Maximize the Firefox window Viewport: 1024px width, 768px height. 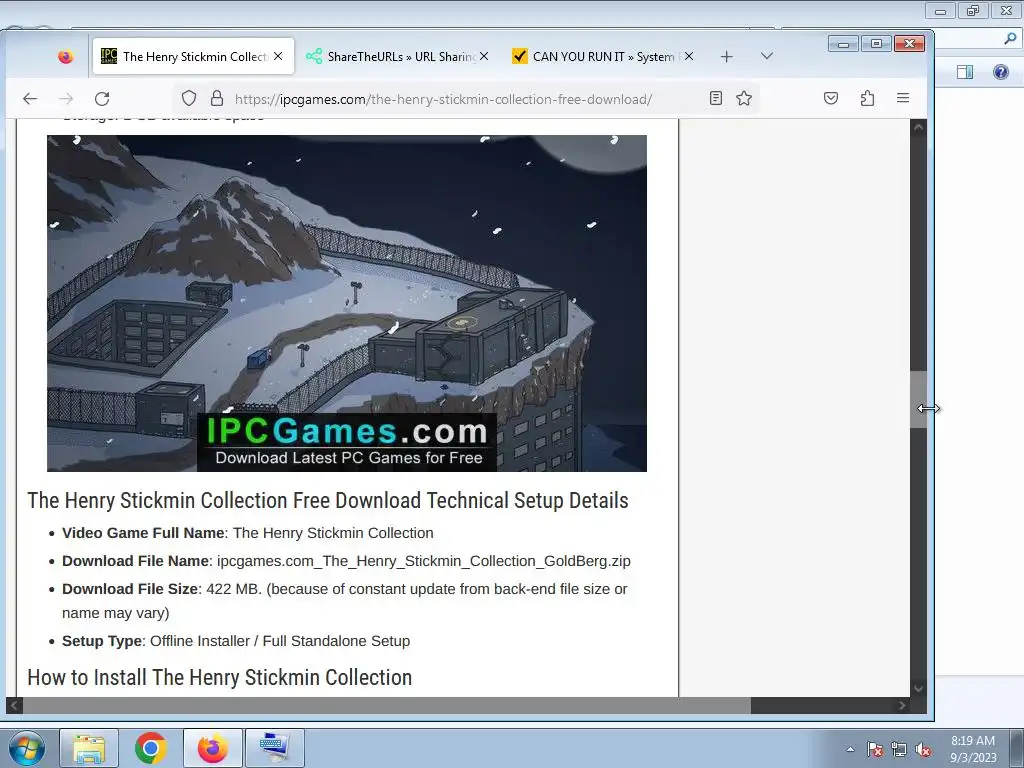876,44
